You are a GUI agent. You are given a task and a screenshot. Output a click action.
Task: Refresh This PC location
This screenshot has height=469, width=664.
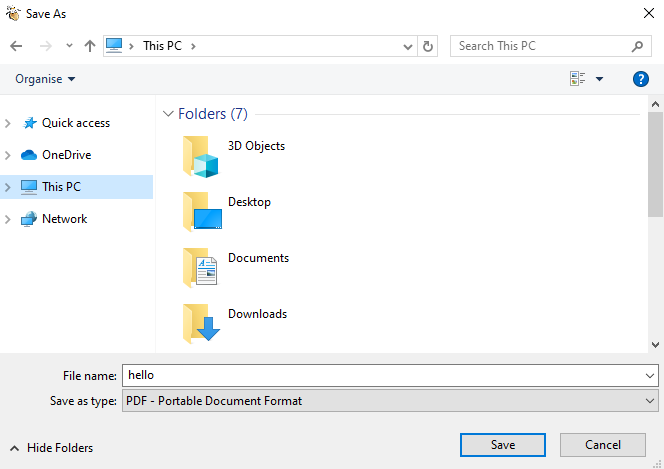click(428, 46)
